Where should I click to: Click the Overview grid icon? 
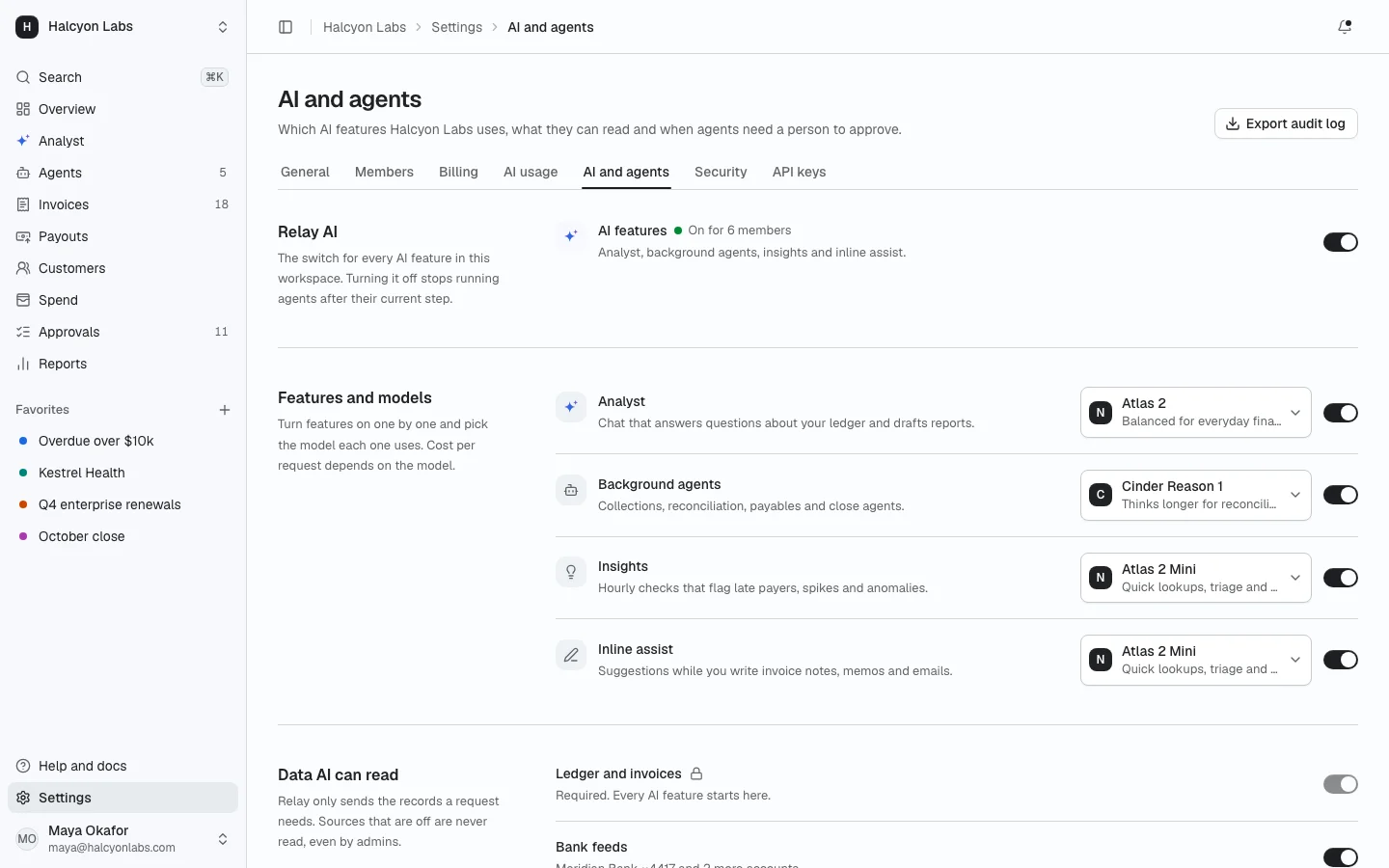coord(23,109)
